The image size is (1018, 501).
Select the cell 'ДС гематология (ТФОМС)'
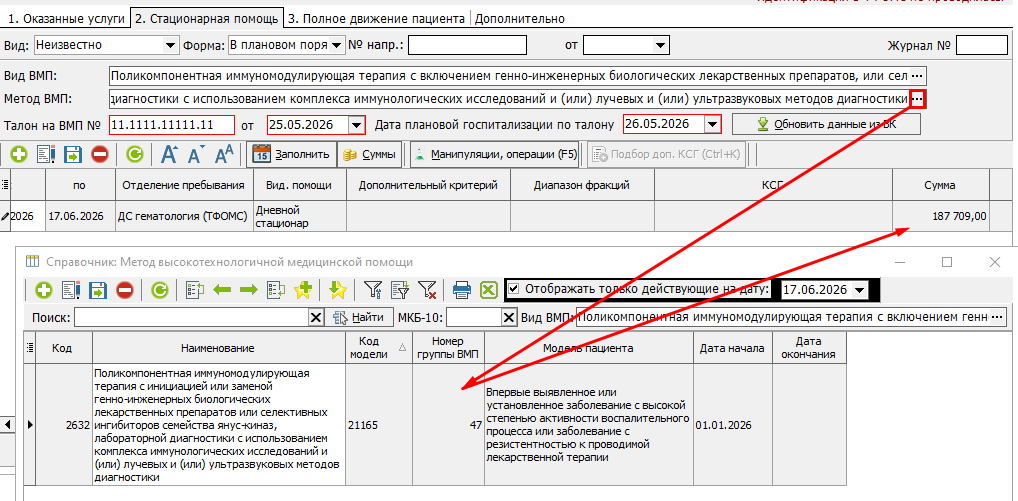tap(184, 216)
